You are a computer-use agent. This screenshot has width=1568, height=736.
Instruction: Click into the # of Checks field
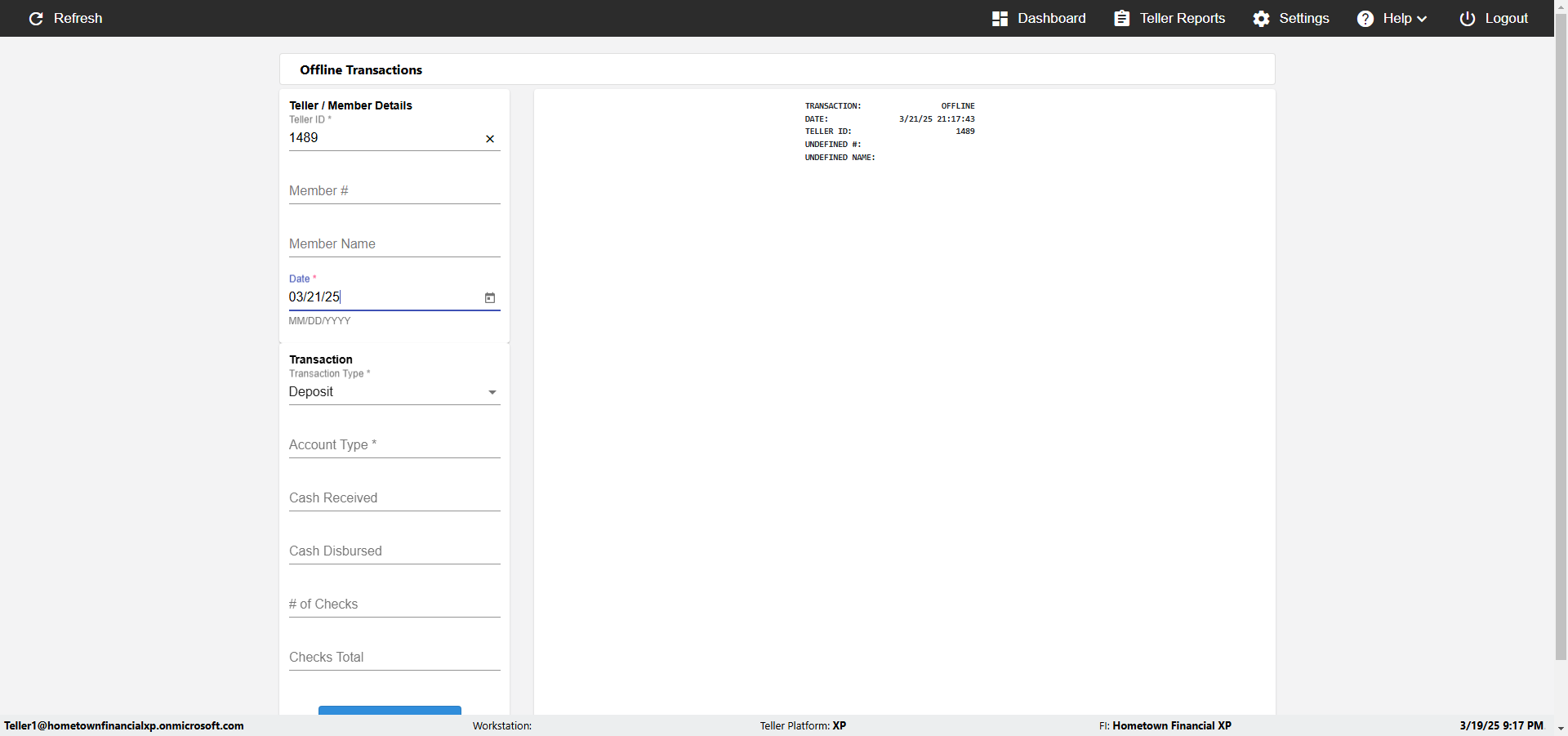point(394,604)
